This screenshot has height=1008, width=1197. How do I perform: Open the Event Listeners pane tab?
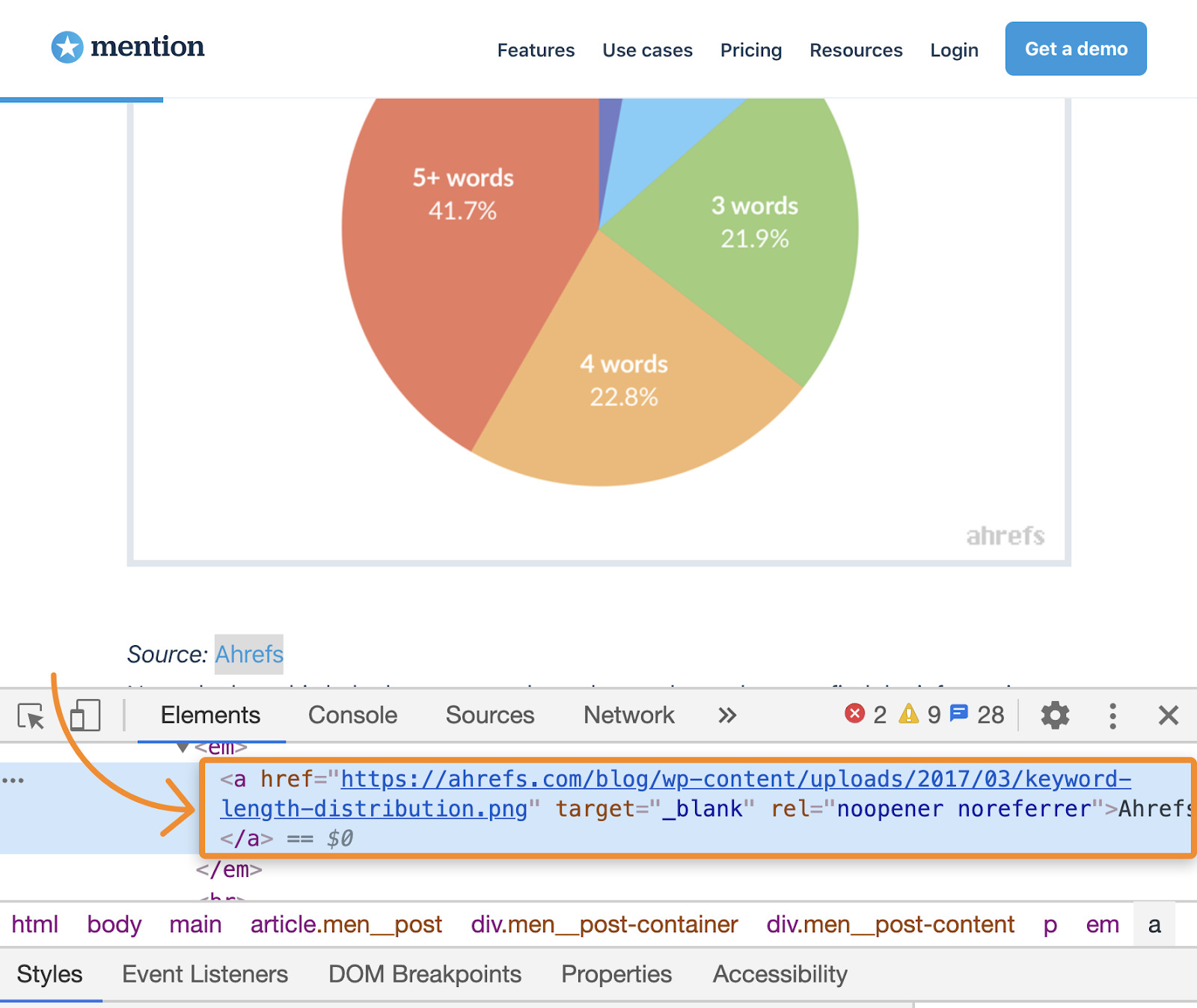[x=205, y=974]
